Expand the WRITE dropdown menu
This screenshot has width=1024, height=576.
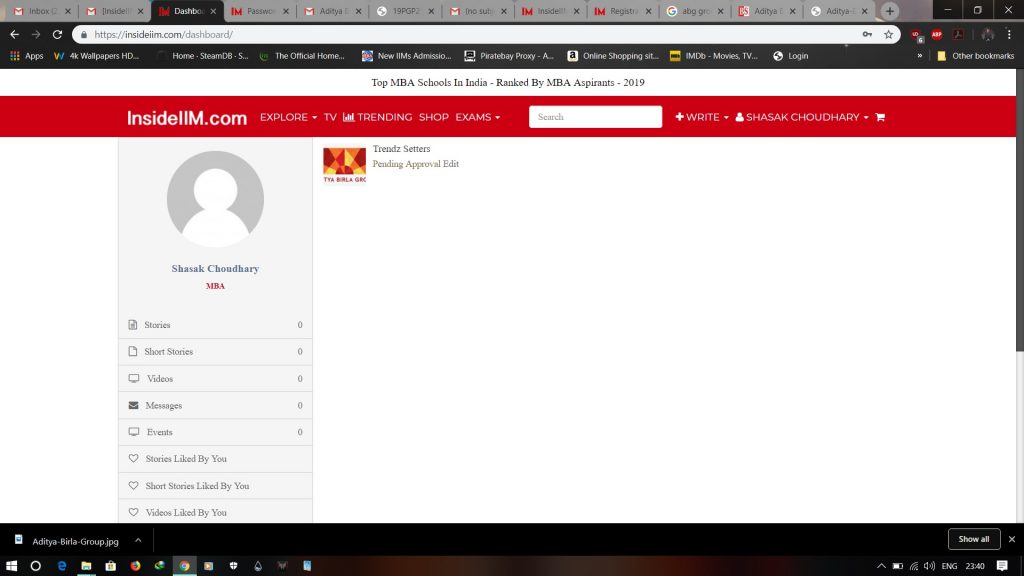tap(702, 117)
